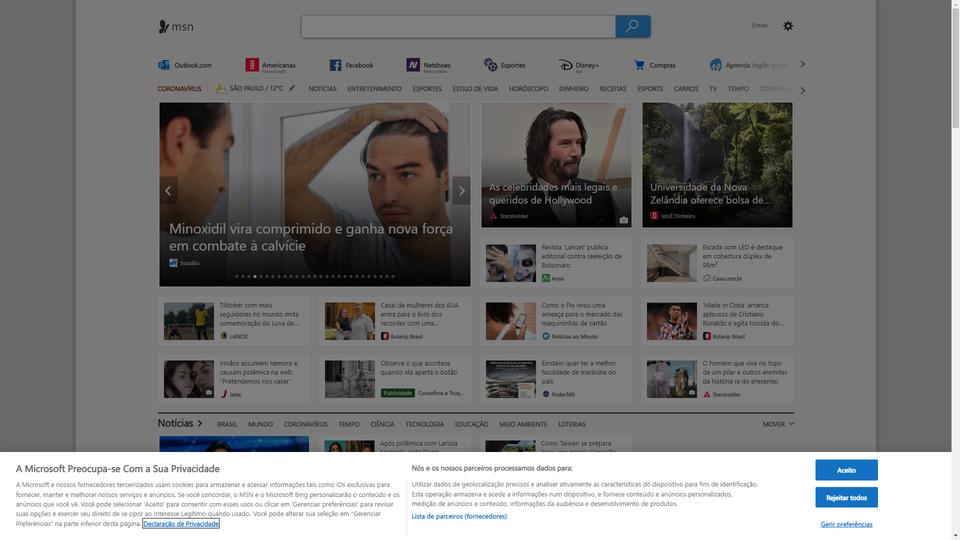Open the CARROS navigation item
The image size is (960, 540).
pos(686,89)
